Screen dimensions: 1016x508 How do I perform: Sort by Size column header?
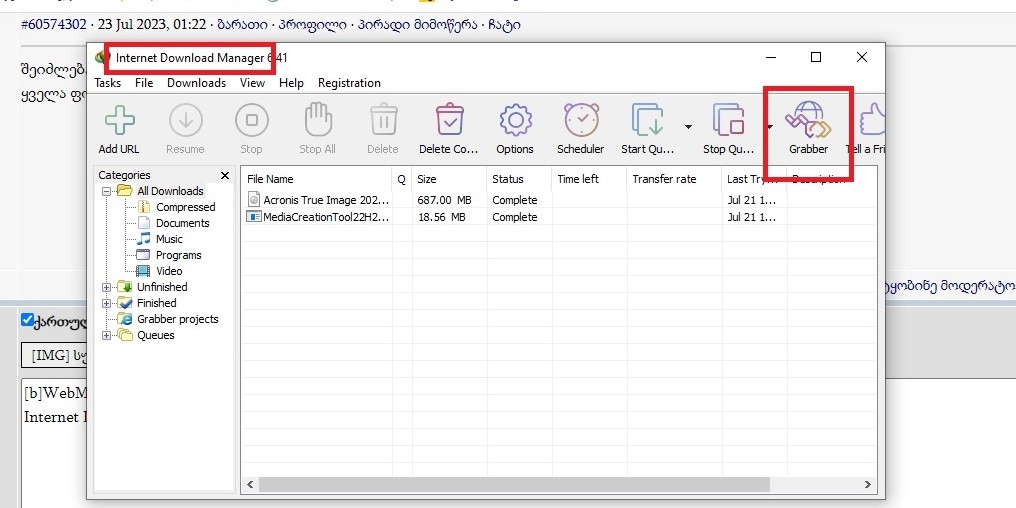[449, 179]
